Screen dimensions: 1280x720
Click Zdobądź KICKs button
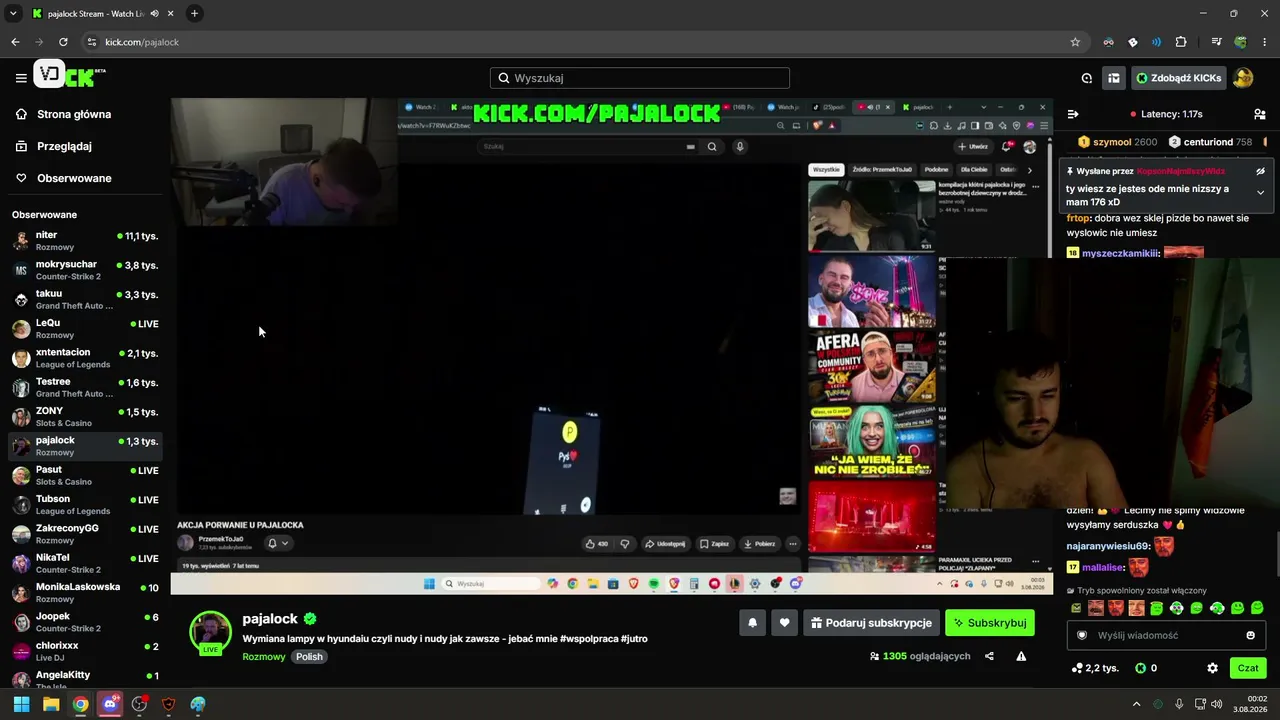1178,78
